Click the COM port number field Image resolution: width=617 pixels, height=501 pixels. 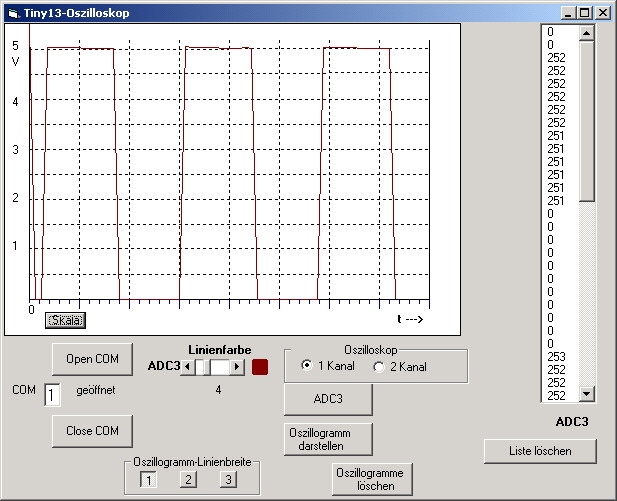point(52,395)
